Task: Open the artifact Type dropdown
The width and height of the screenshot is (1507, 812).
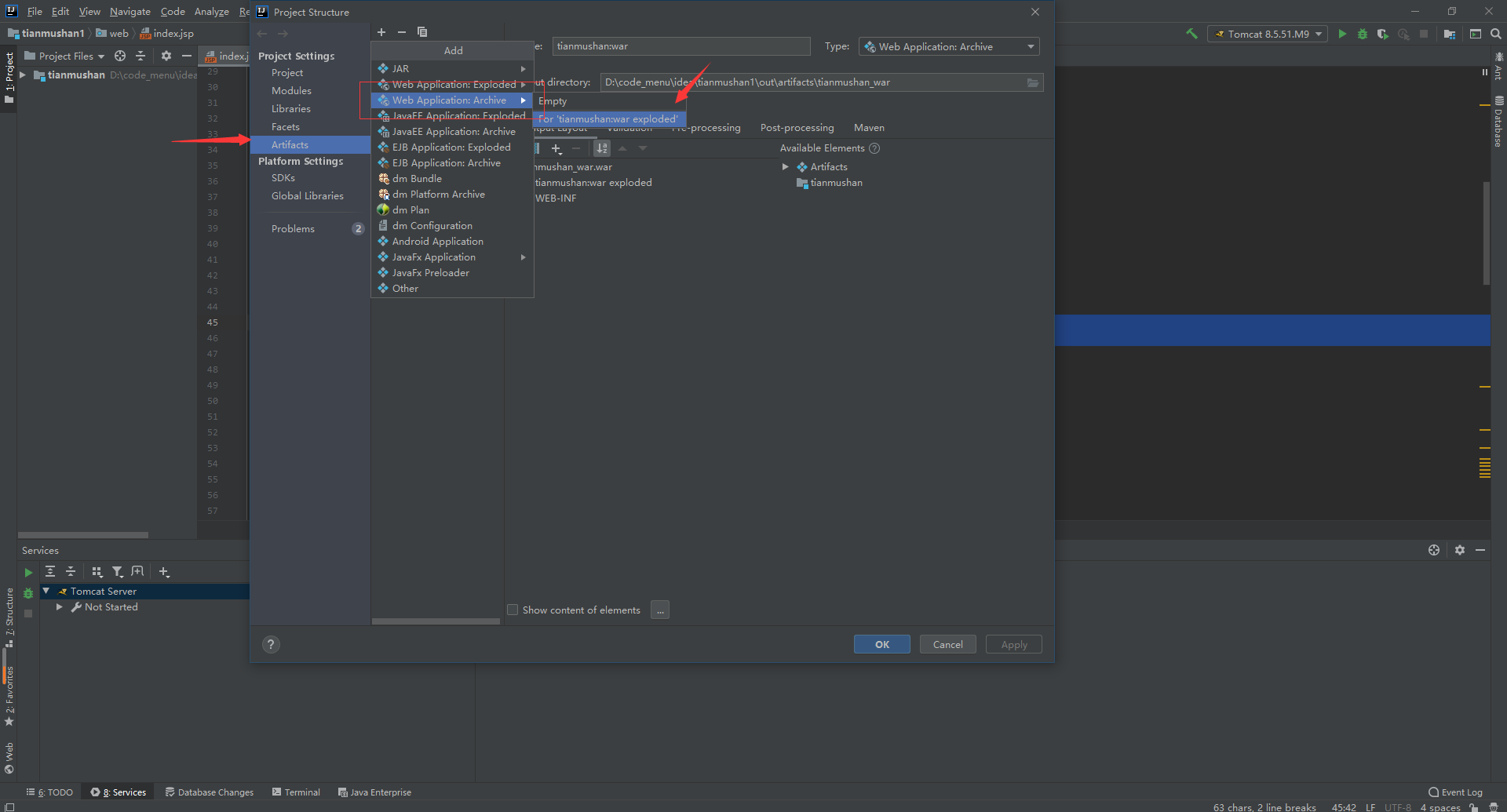Action: click(949, 47)
